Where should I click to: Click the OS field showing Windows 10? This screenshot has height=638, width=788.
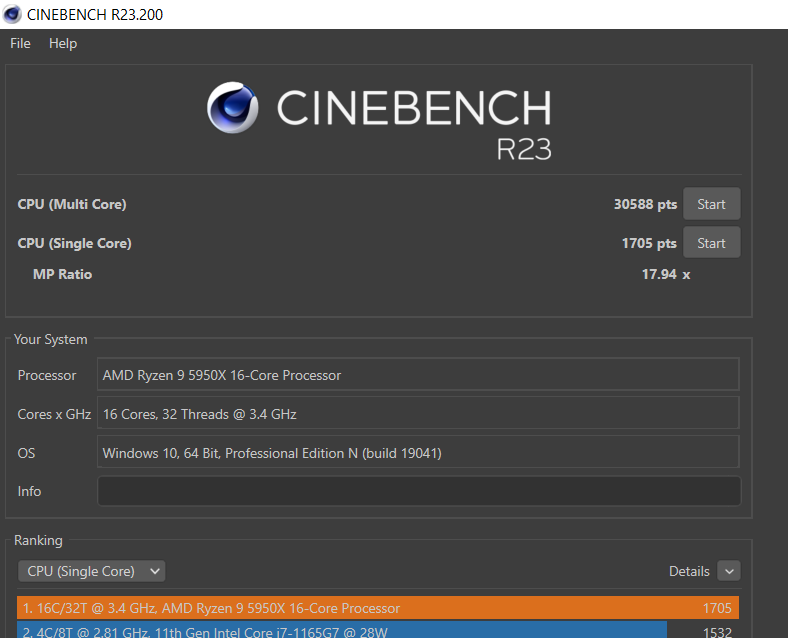pyautogui.click(x=418, y=453)
